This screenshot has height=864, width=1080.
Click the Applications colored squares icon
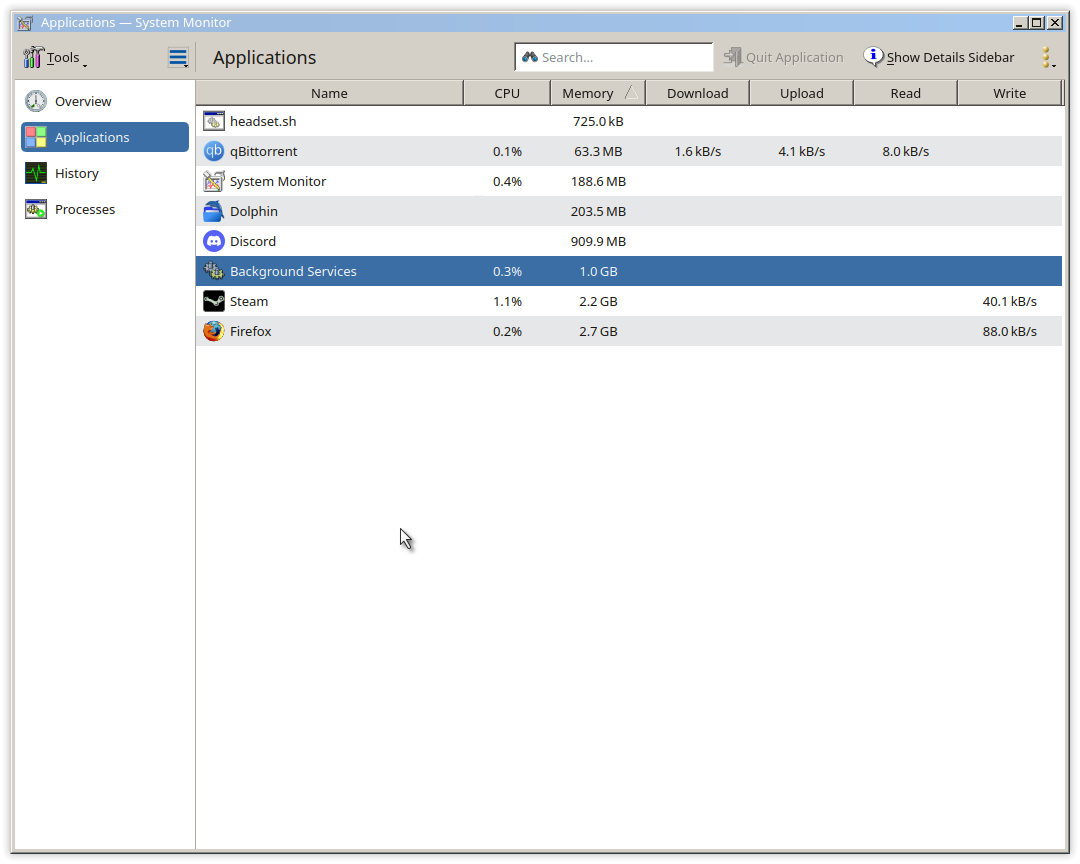coord(36,137)
